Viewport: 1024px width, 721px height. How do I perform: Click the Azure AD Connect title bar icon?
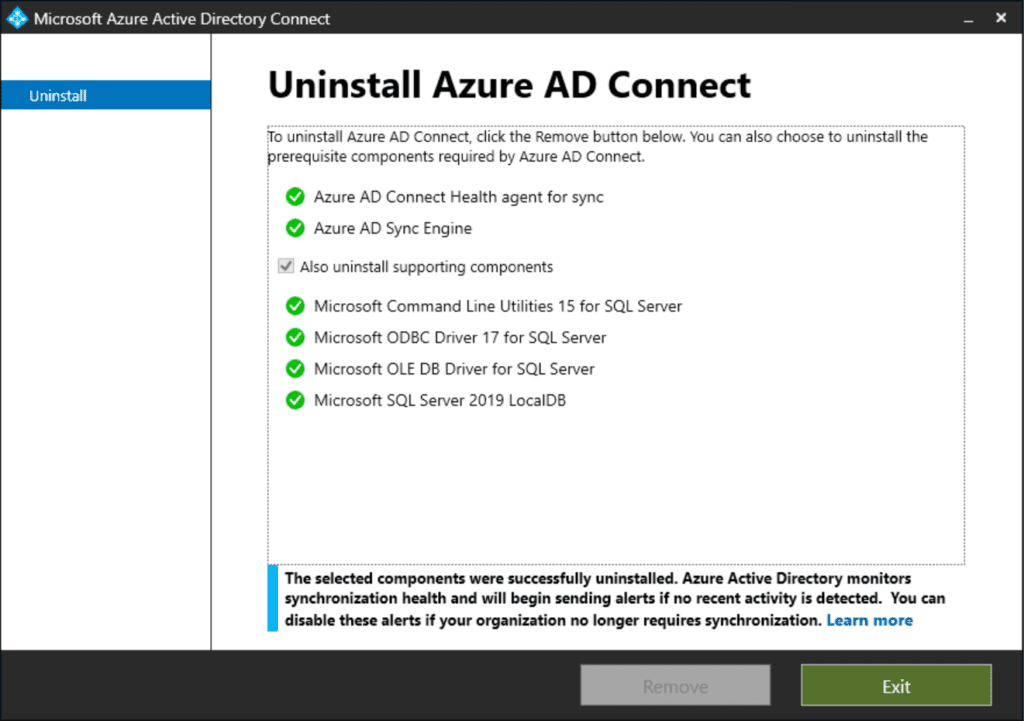pos(15,17)
